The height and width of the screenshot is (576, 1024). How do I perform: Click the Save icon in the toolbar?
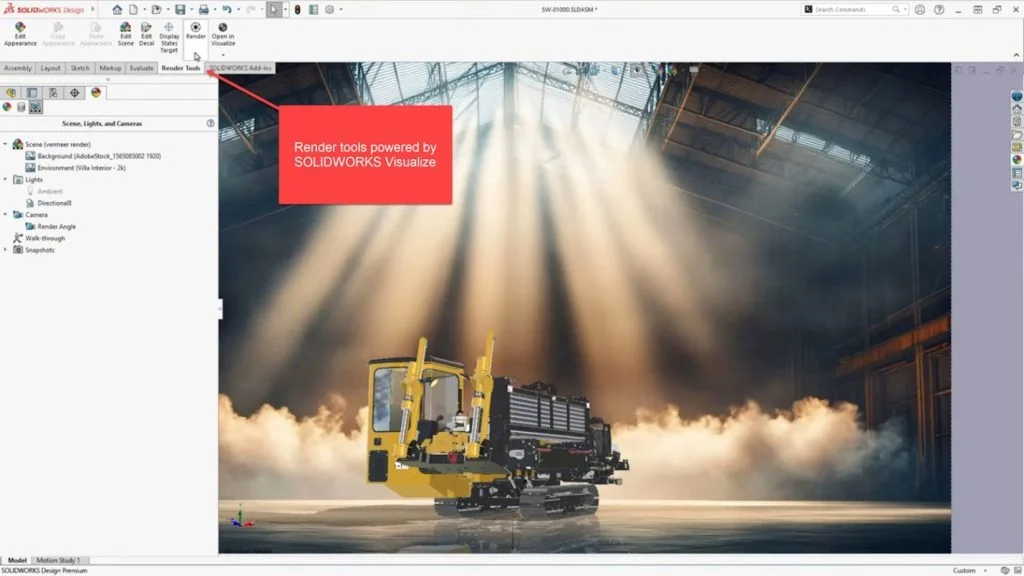181,9
